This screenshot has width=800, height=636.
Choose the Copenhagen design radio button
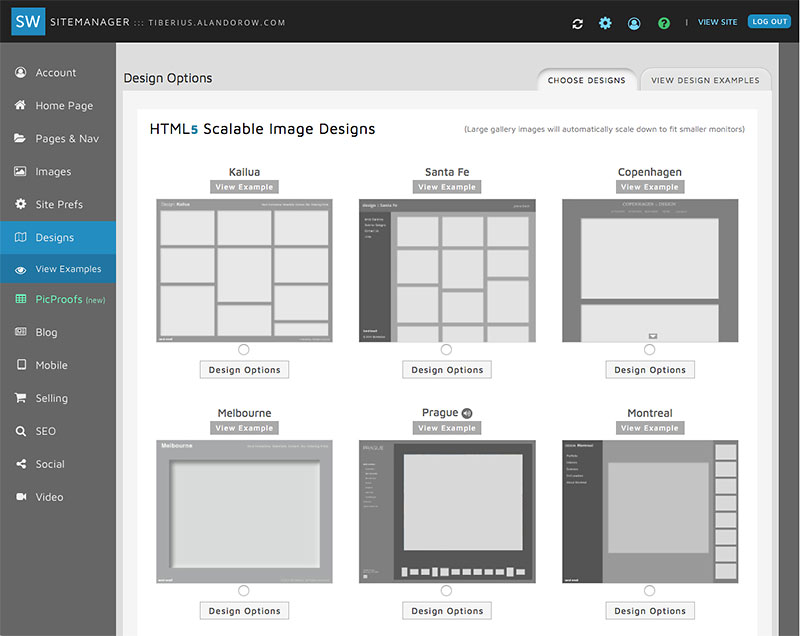650,349
